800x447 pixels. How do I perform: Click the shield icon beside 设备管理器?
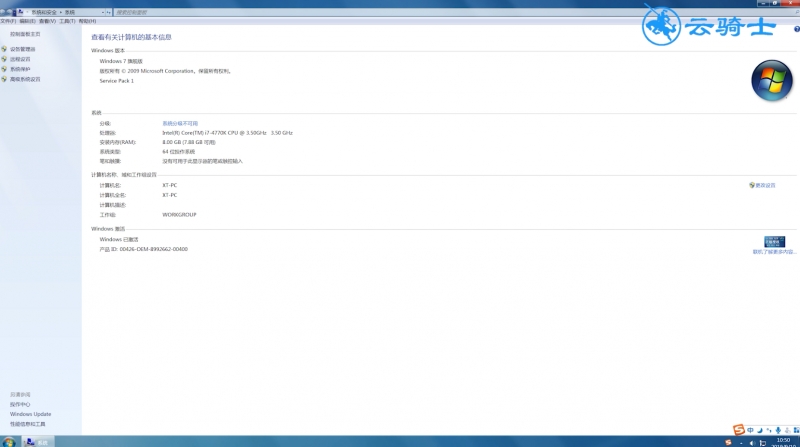pos(4,49)
